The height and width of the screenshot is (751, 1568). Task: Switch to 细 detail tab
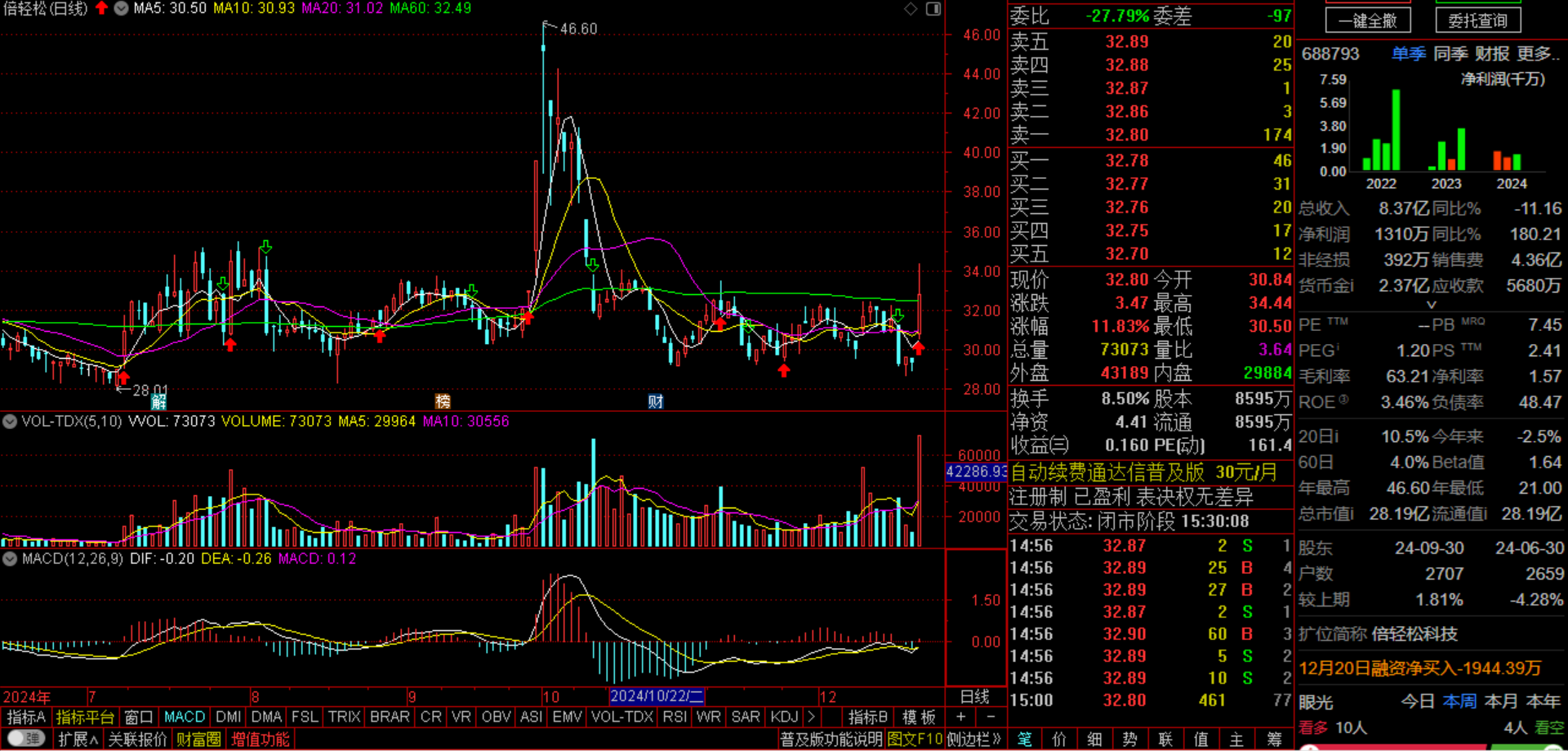tap(1095, 740)
